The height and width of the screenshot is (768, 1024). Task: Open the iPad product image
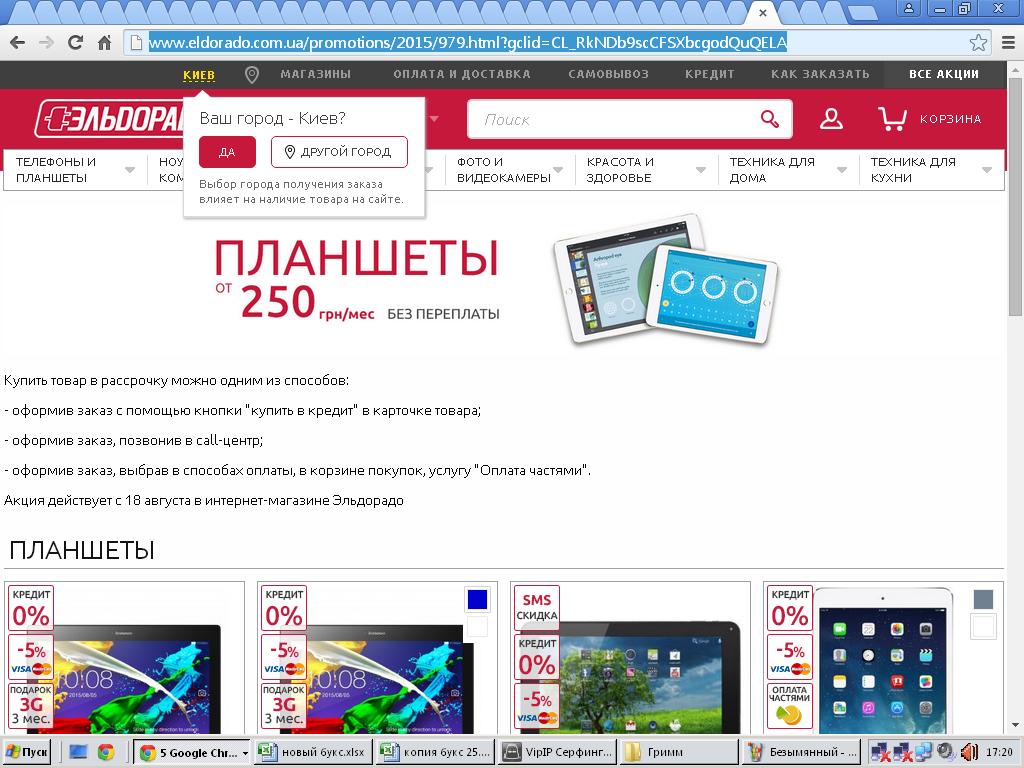883,660
